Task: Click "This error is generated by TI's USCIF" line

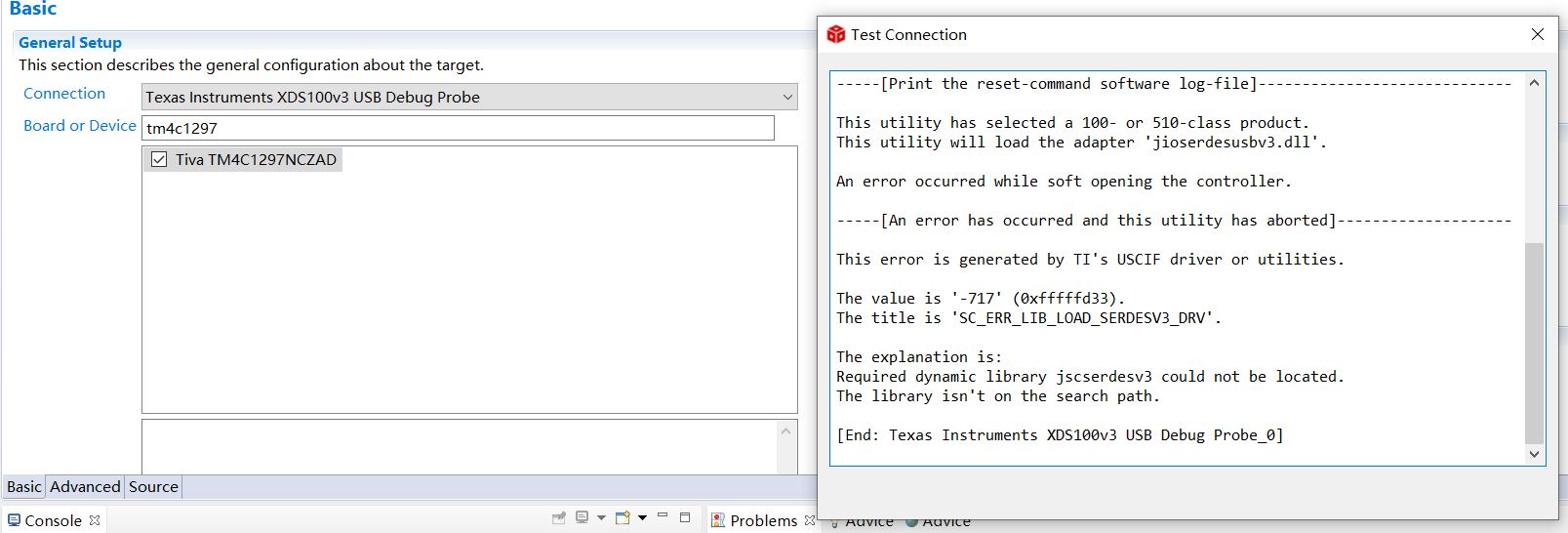Action: click(x=1090, y=260)
